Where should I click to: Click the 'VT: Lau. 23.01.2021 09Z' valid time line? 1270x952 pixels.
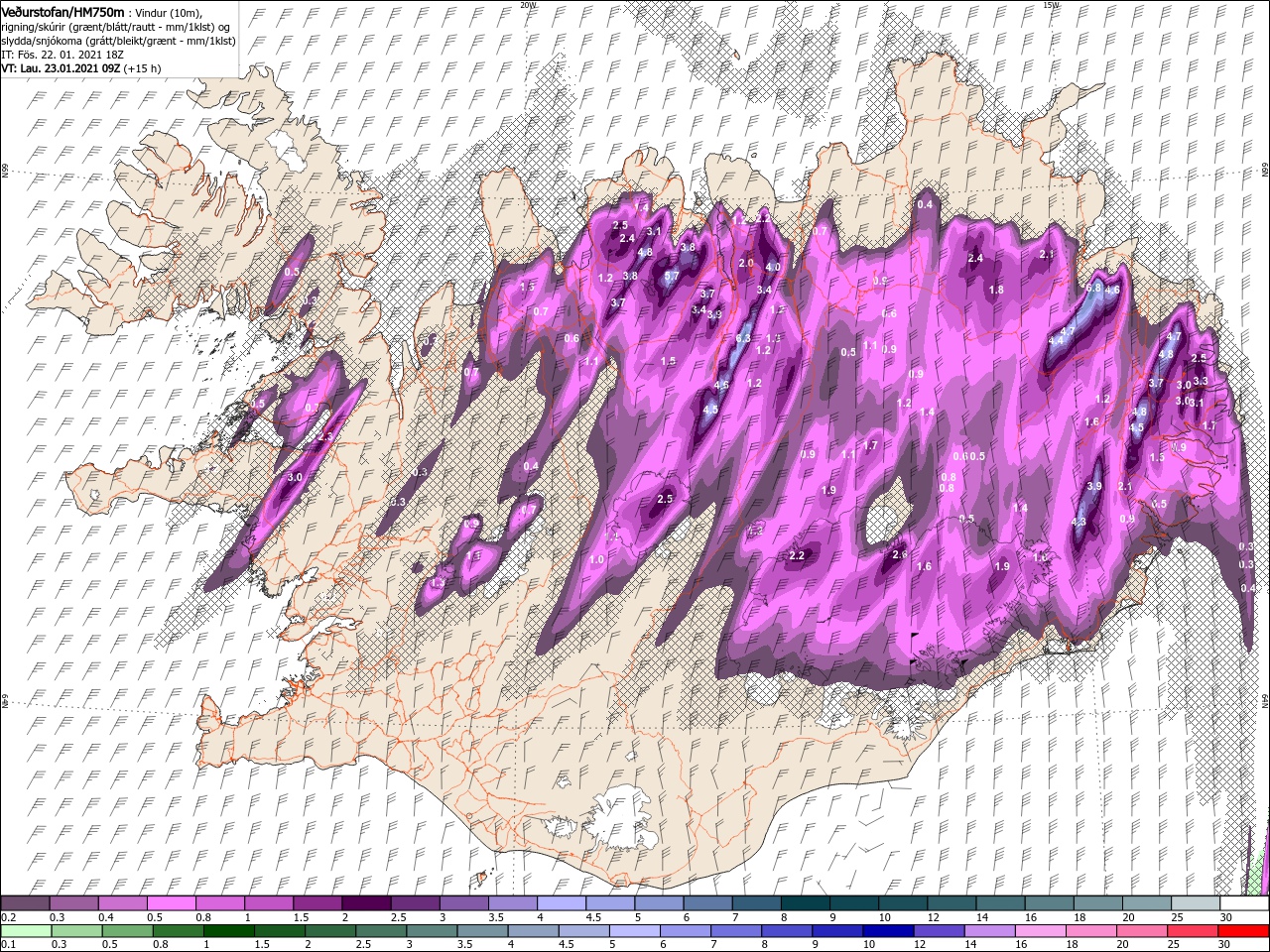click(62, 68)
